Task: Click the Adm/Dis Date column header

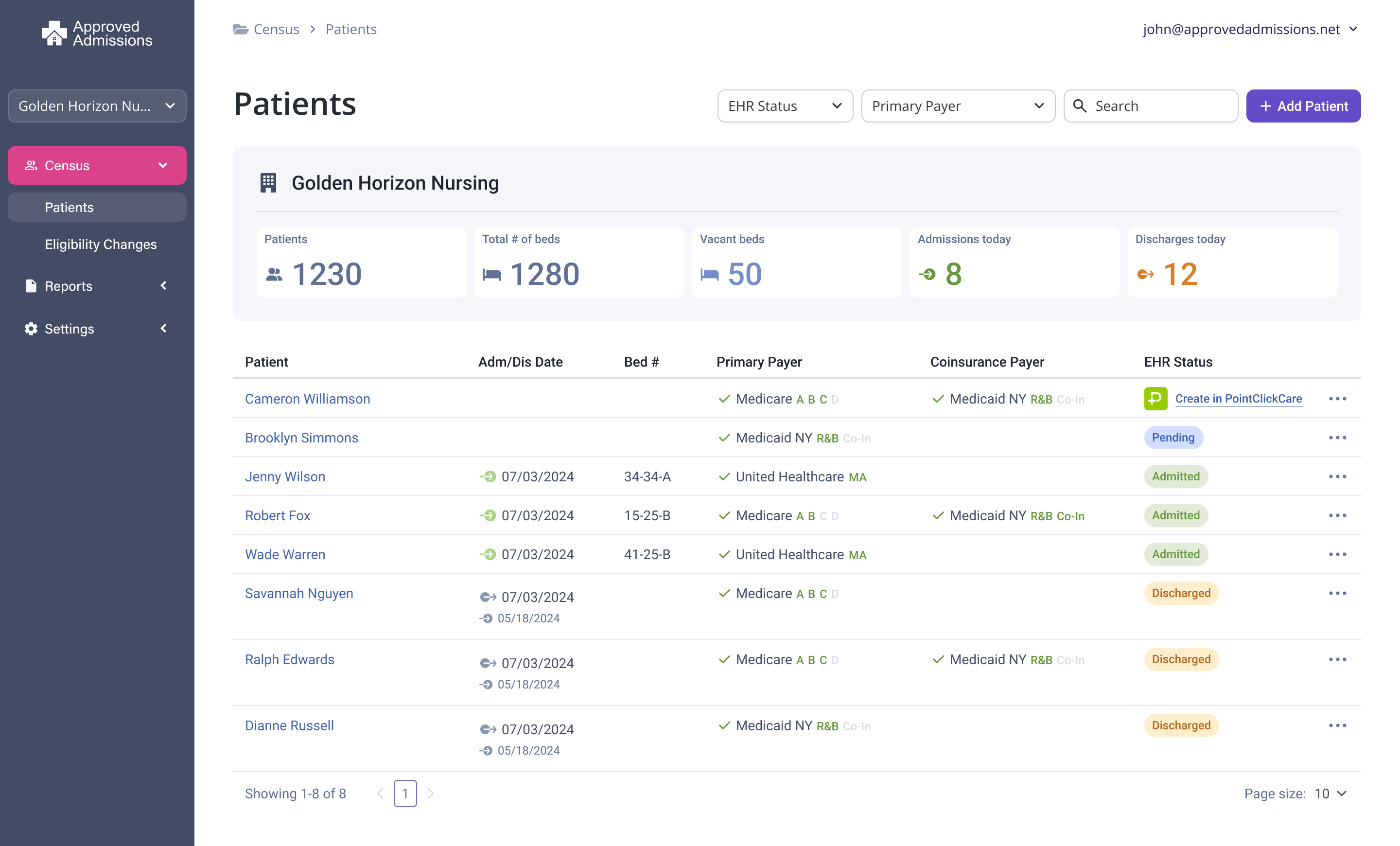Action: tap(520, 361)
